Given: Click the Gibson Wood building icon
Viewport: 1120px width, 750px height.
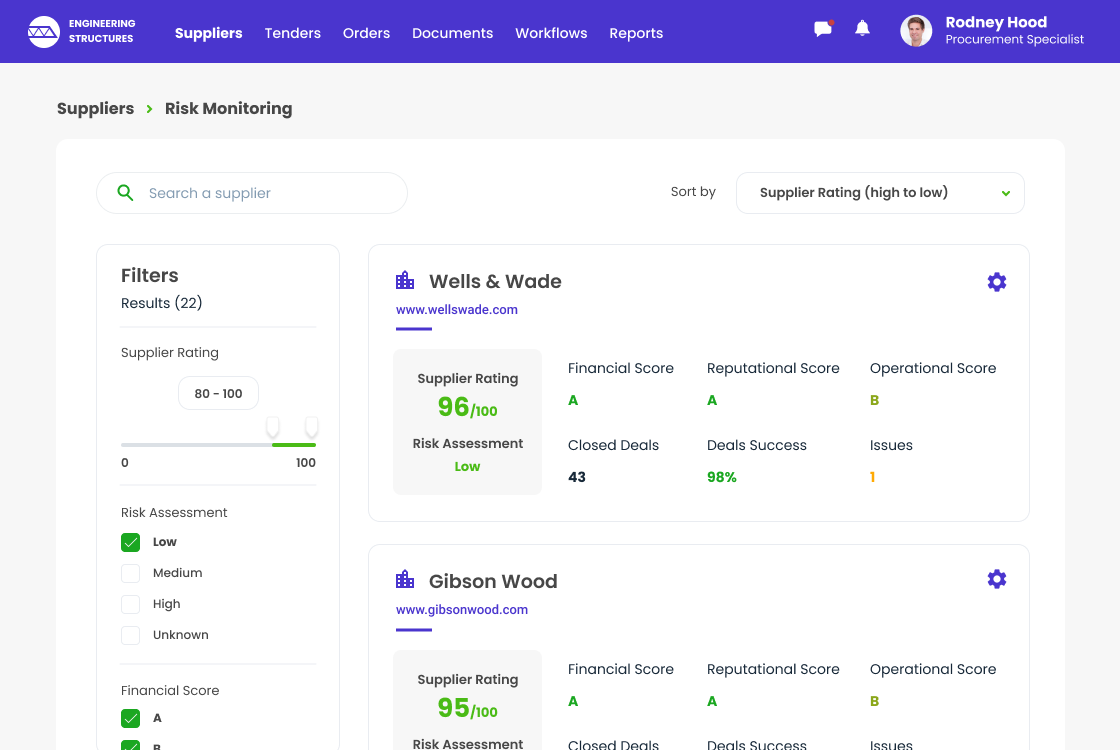Looking at the screenshot, I should coord(405,580).
